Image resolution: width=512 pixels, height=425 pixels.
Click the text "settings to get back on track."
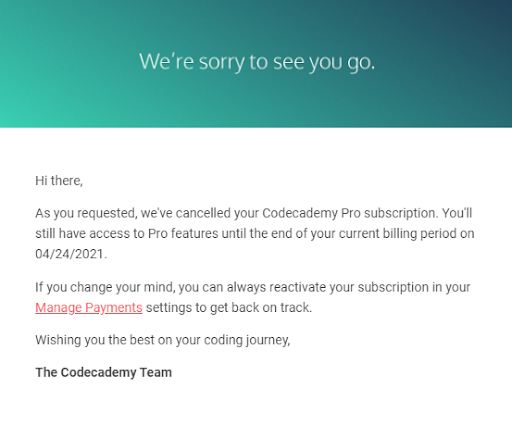229,307
